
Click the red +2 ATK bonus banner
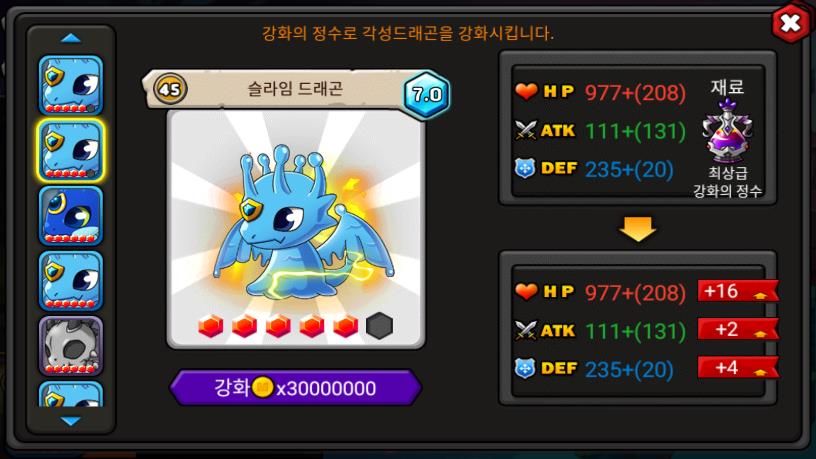(x=738, y=329)
